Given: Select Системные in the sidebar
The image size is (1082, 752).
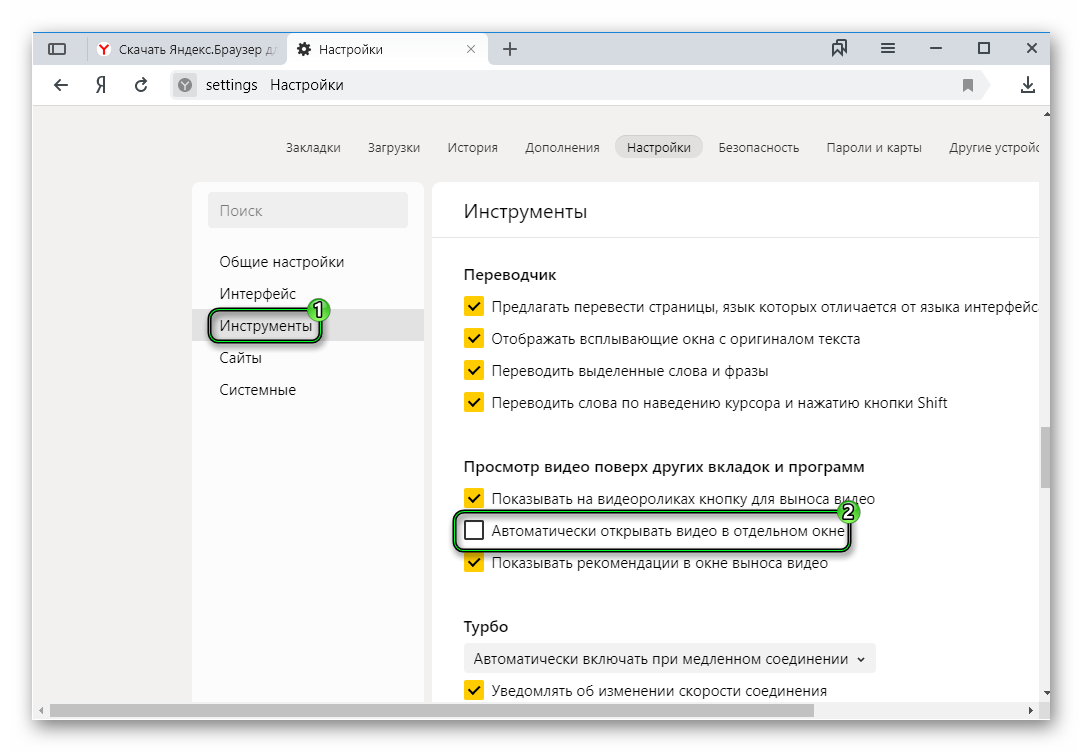Looking at the screenshot, I should pyautogui.click(x=257, y=389).
